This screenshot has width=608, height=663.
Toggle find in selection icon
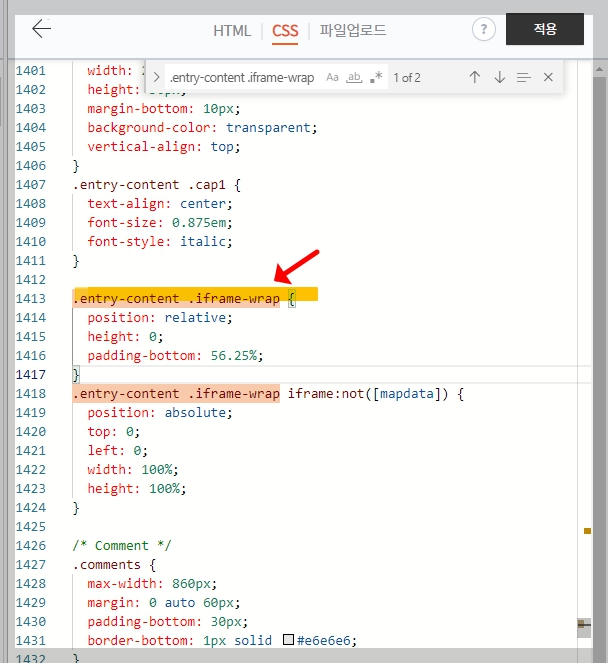coord(523,77)
